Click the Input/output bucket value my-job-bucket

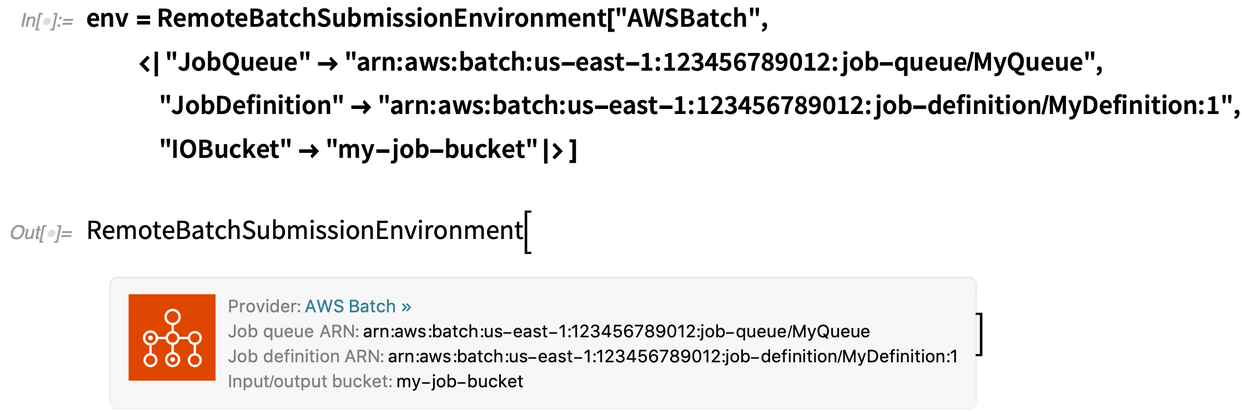[459, 381]
